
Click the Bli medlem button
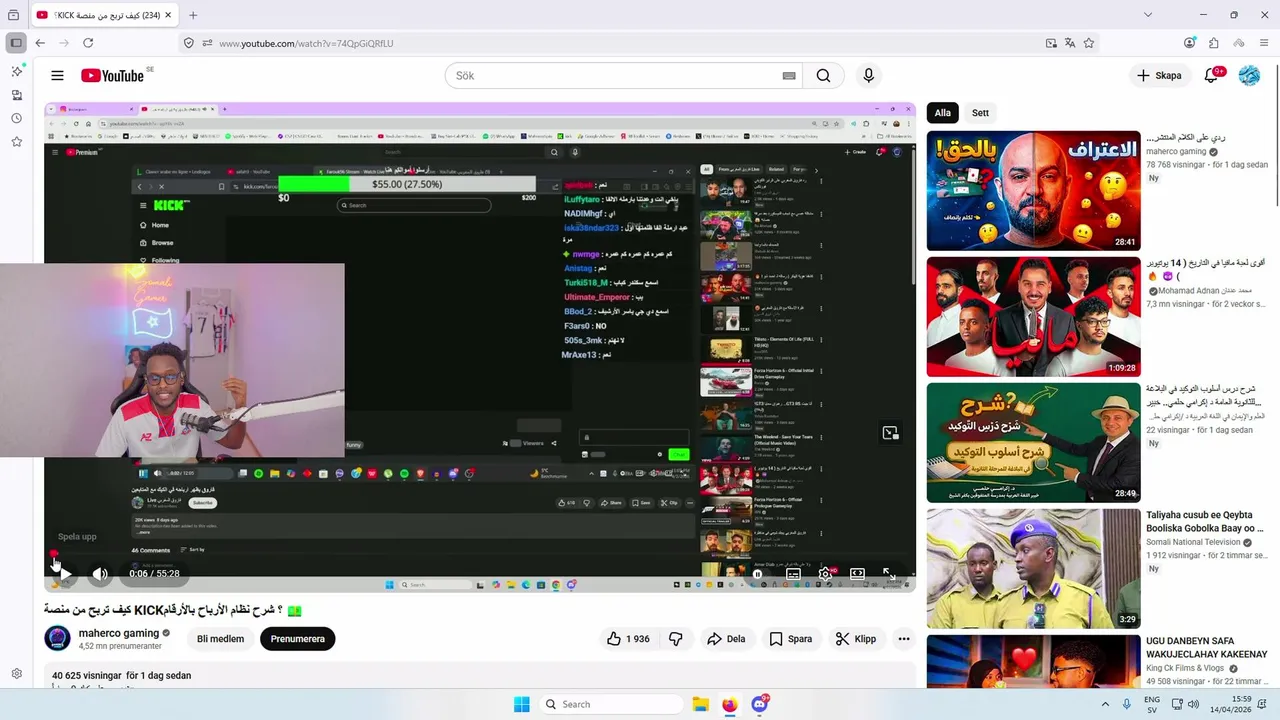pyautogui.click(x=220, y=639)
